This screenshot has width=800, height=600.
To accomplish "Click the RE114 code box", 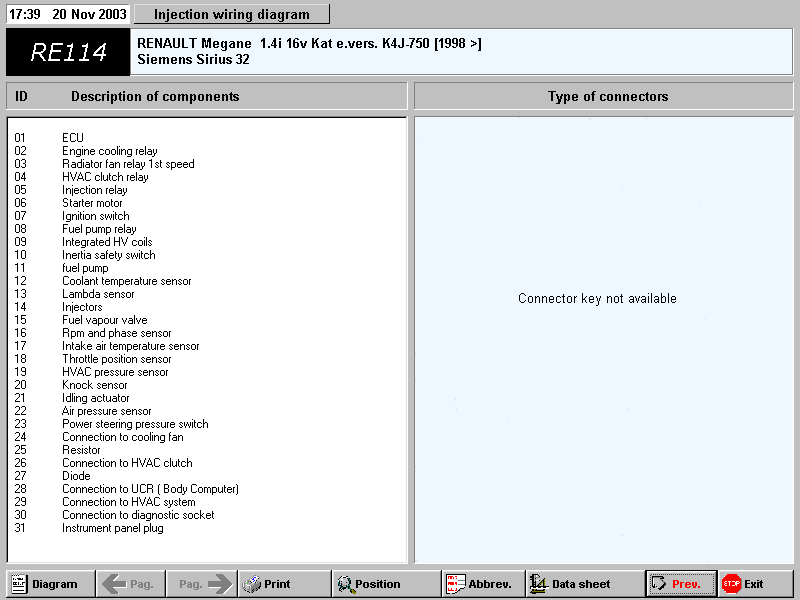I will (68, 52).
